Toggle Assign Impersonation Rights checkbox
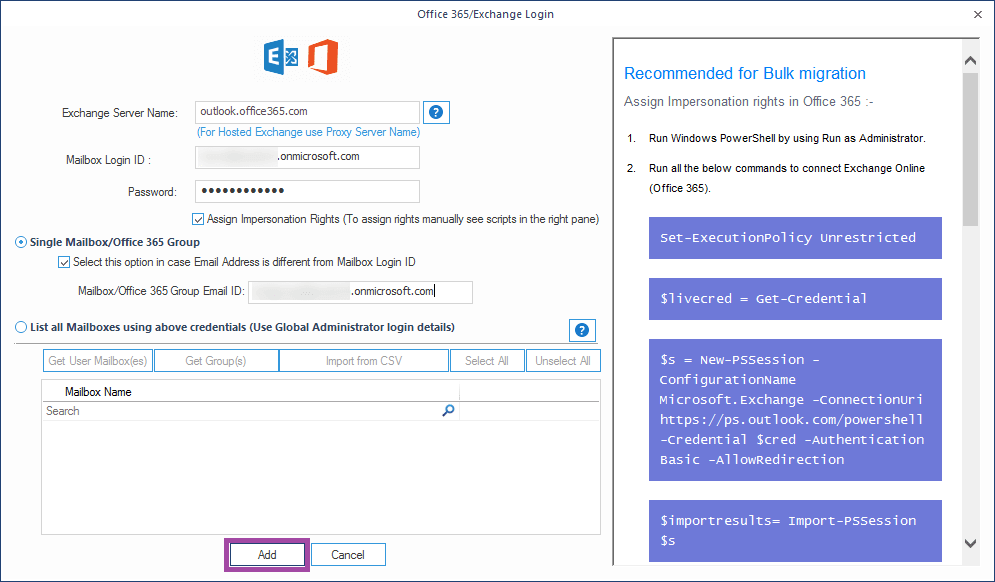Viewport: 995px width, 582px height. (197, 219)
